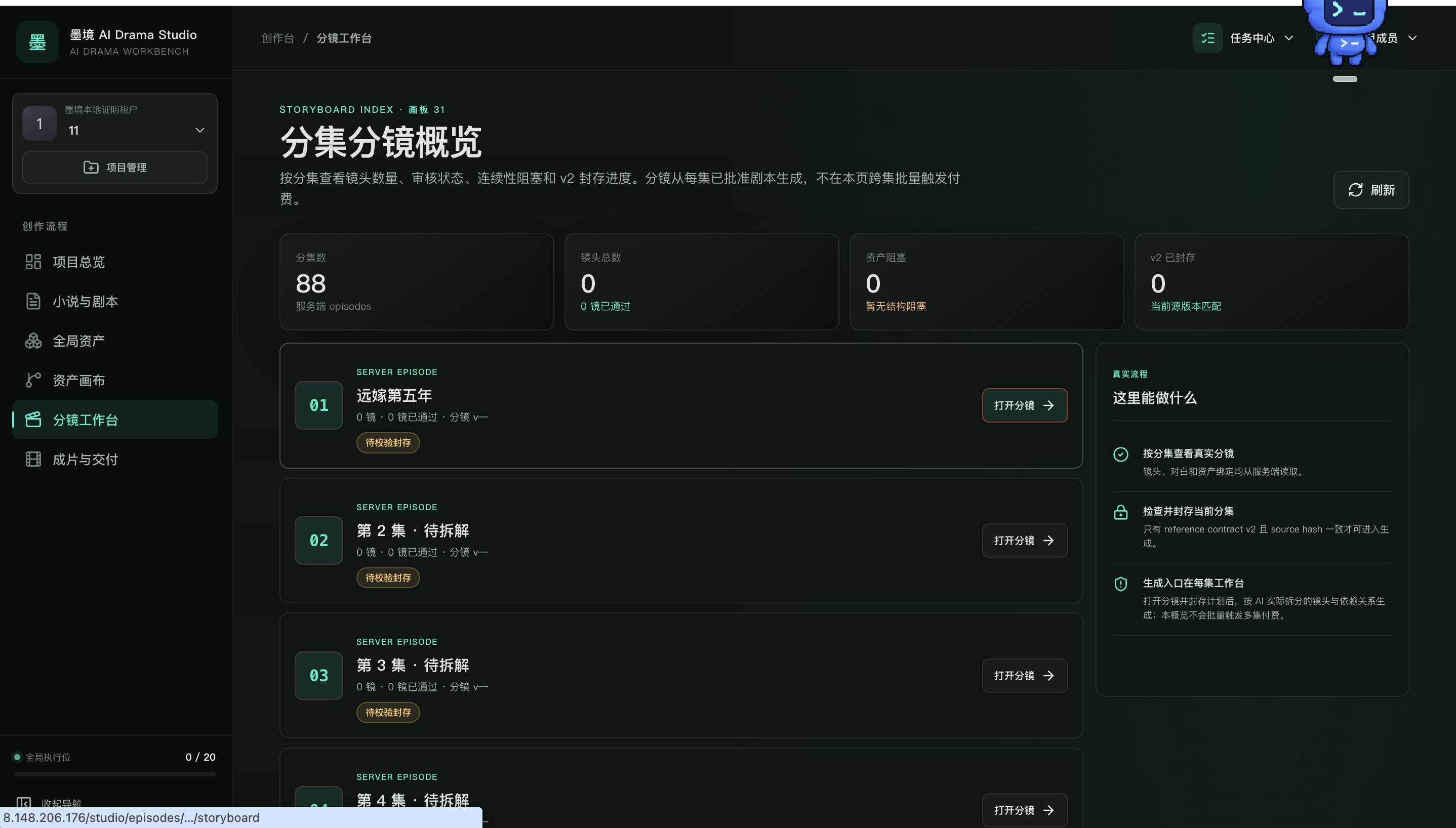Click the STORYBOARD INDEX · 画板 31 label
The width and height of the screenshot is (1456, 828).
pyautogui.click(x=362, y=110)
